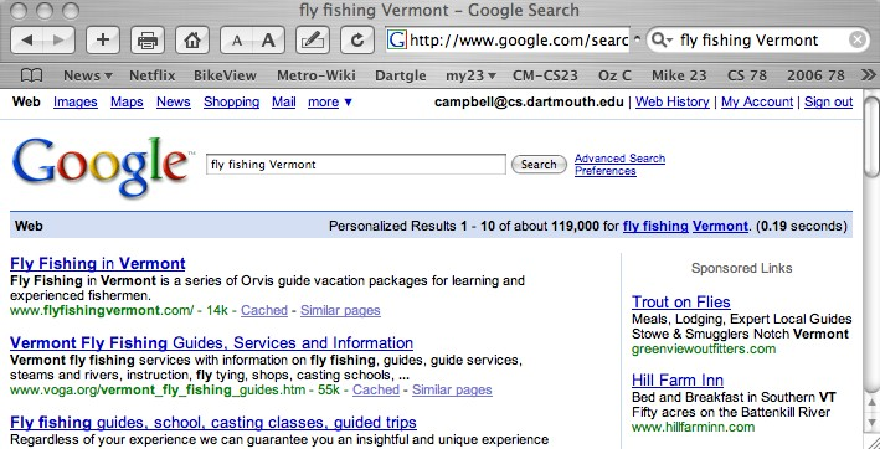Open Cached link for flyfishingvermont.com
Screen dimensions: 880x449
(x=264, y=310)
